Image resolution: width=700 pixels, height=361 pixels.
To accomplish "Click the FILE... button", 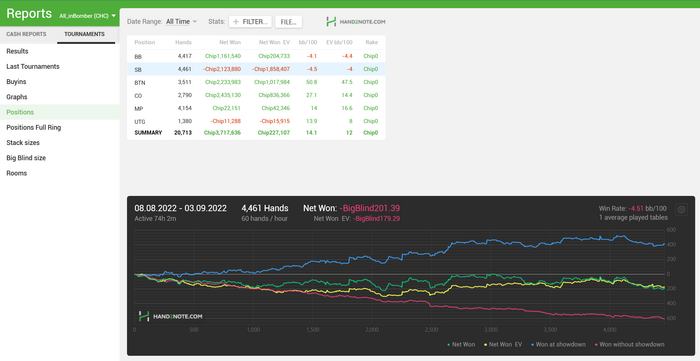I will [x=289, y=21].
